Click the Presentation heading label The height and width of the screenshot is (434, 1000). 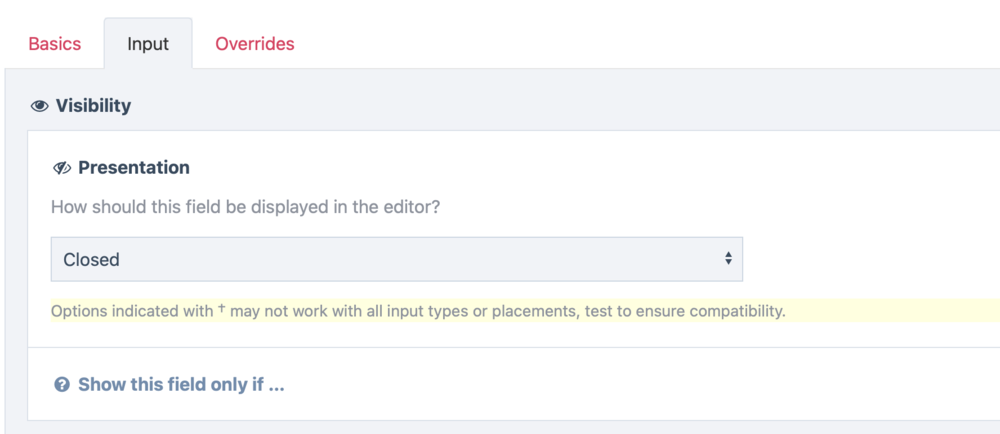(x=134, y=168)
